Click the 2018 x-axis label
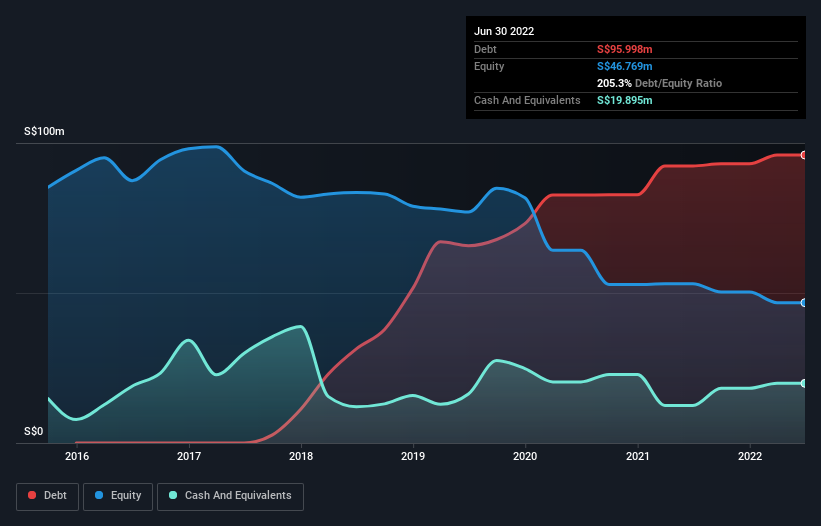The image size is (821, 526). coord(301,456)
